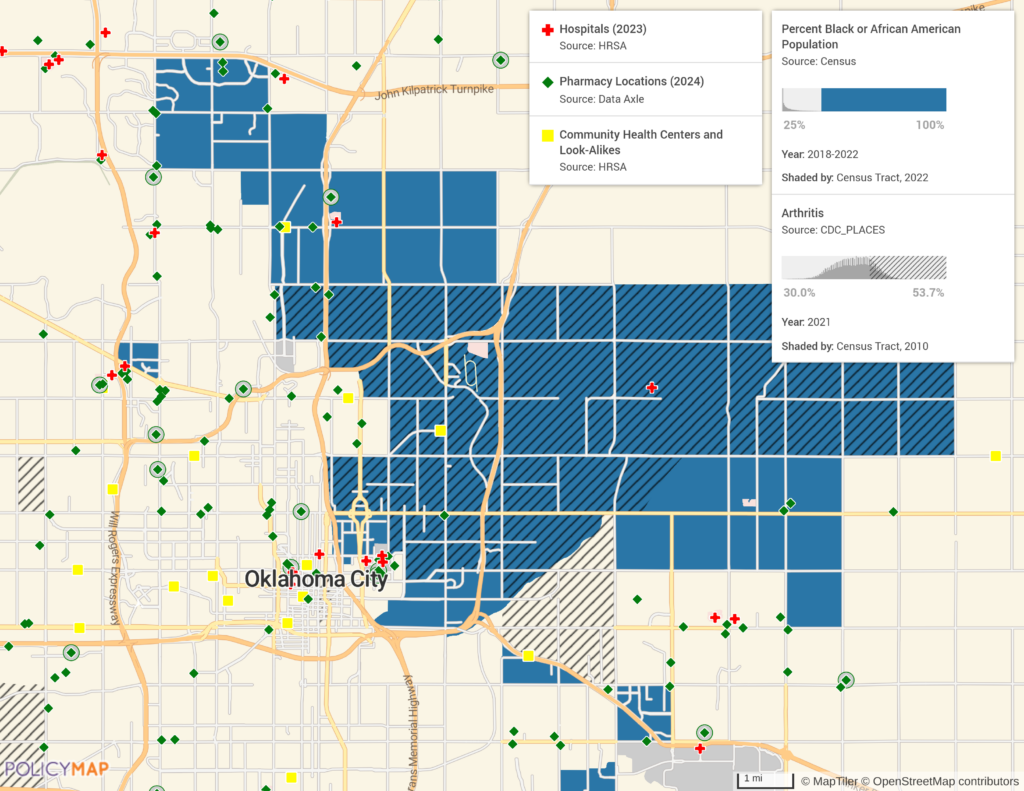Click the Oklahoma City map label

(316, 579)
